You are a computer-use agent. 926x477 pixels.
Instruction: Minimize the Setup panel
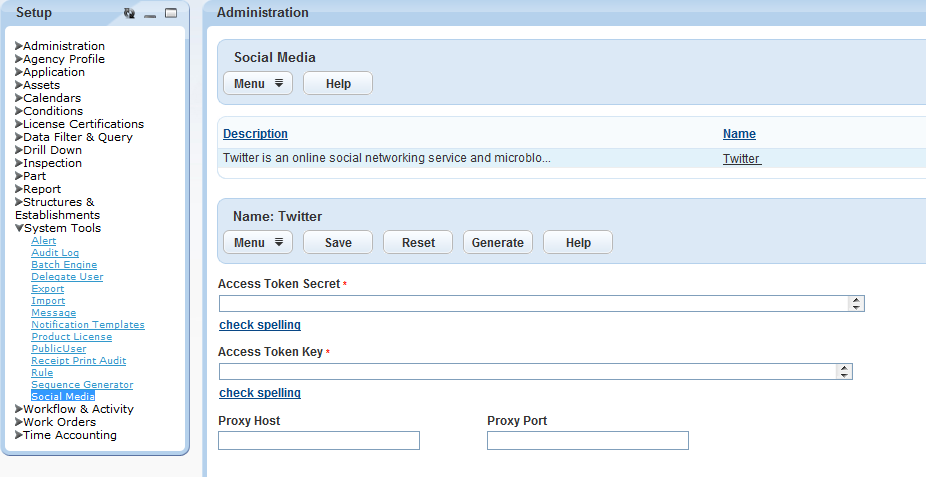coord(150,14)
